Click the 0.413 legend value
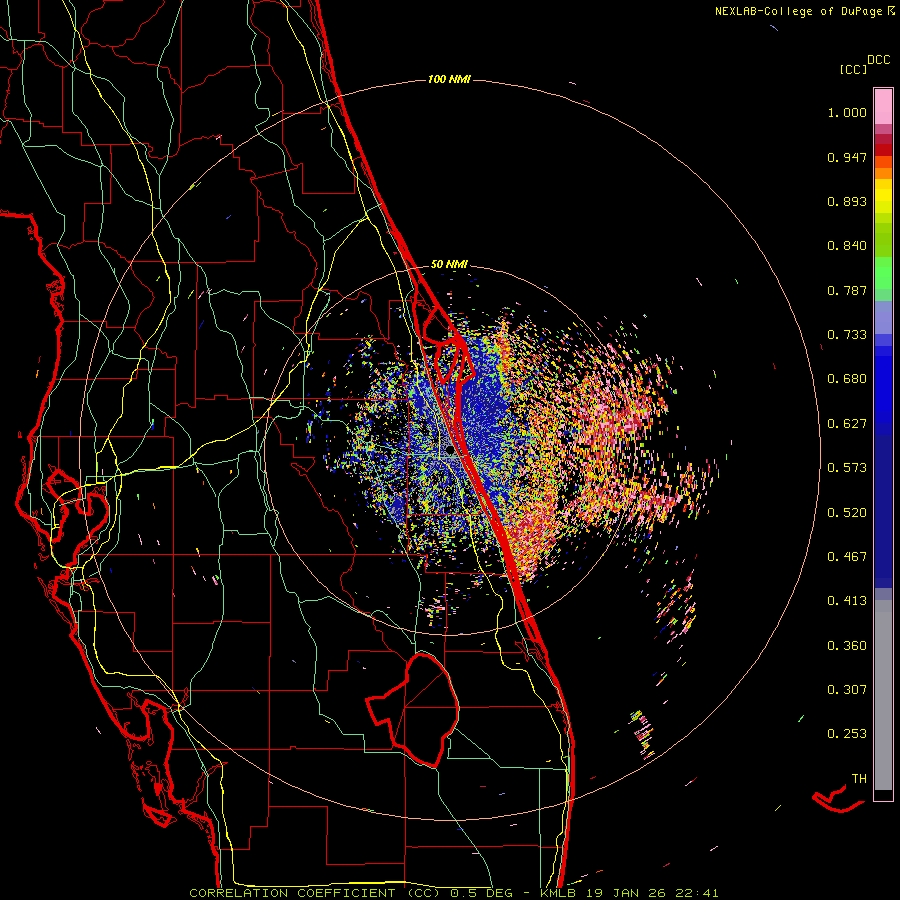 tap(847, 601)
